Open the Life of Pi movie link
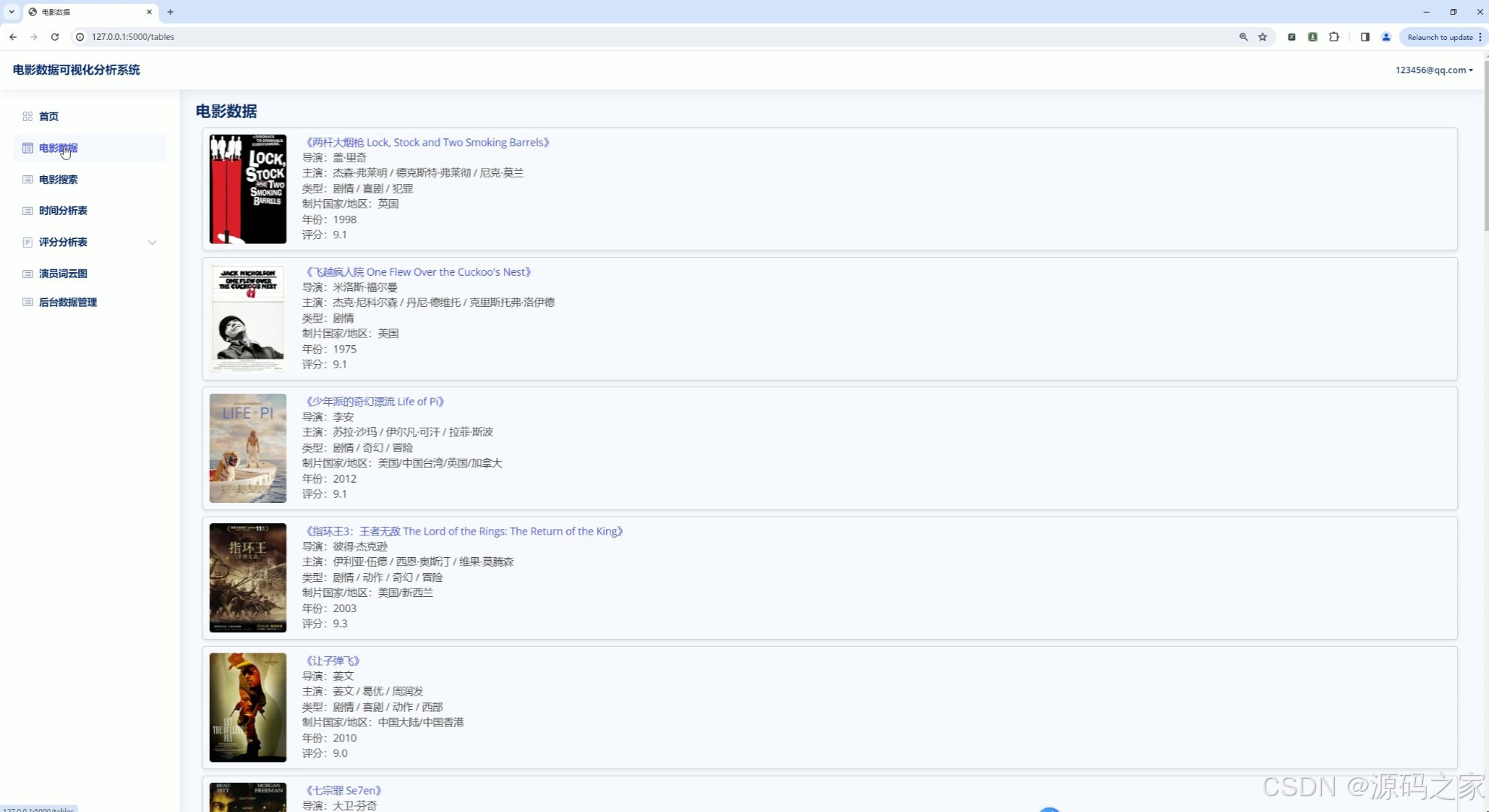The width and height of the screenshot is (1489, 812). click(x=375, y=401)
